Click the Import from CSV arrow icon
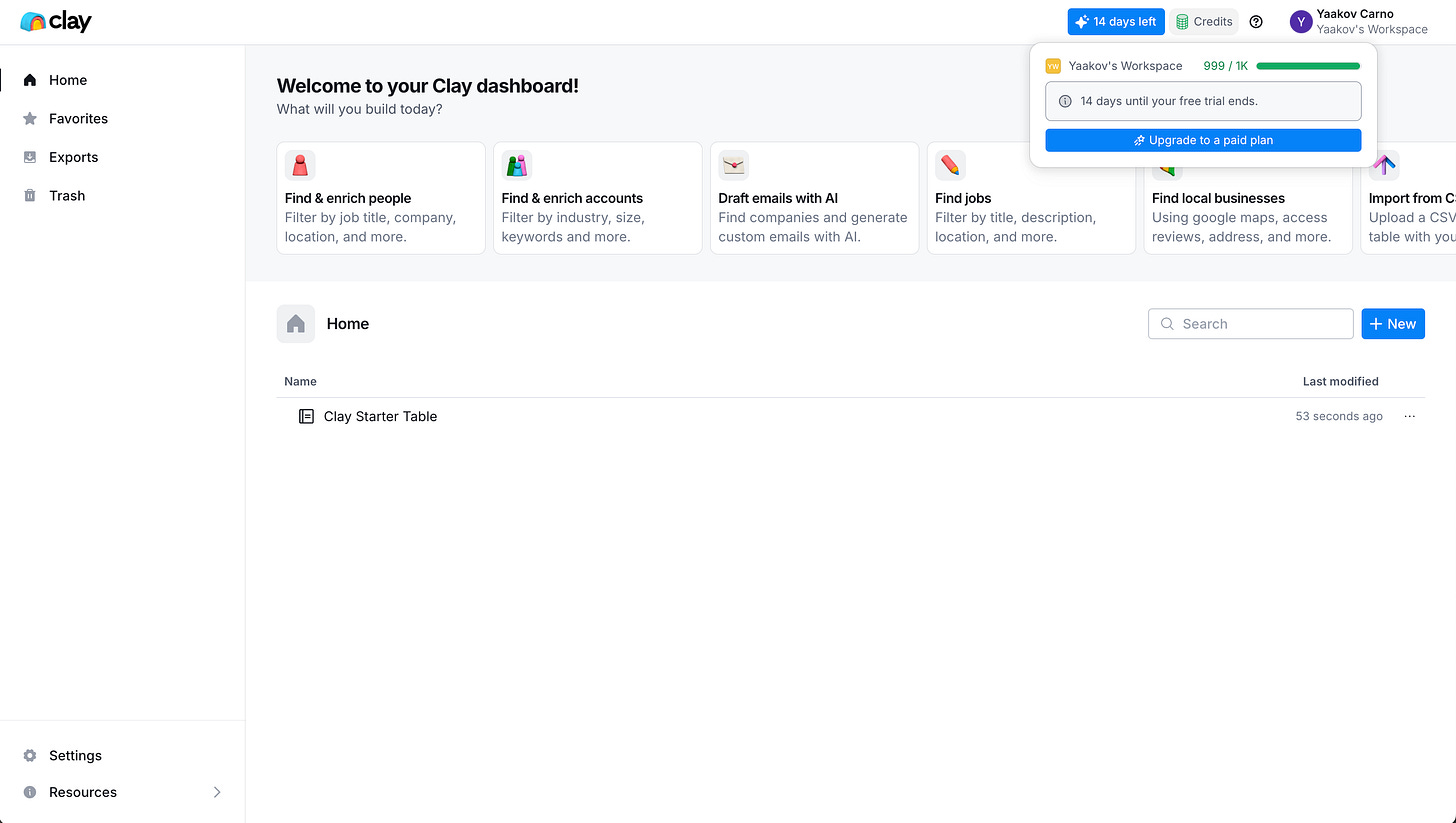The image size is (1456, 823). coord(1384,165)
